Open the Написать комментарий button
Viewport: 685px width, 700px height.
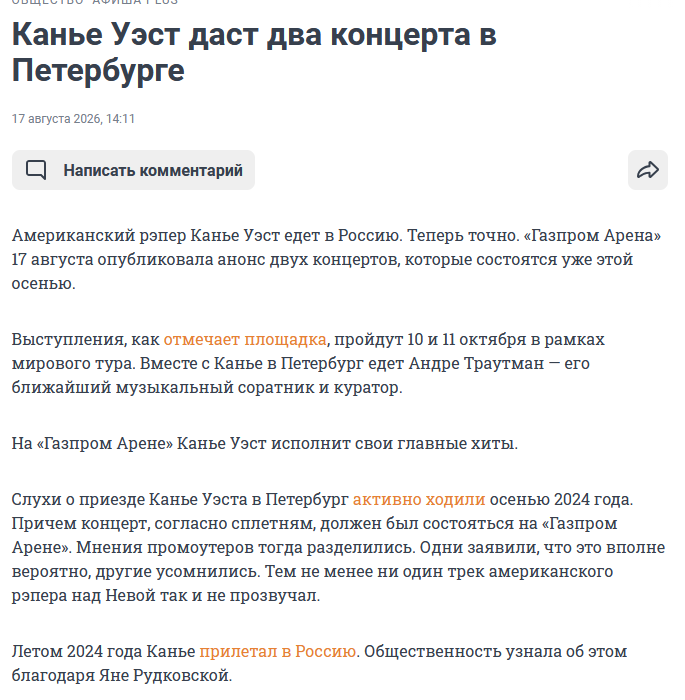[x=133, y=170]
